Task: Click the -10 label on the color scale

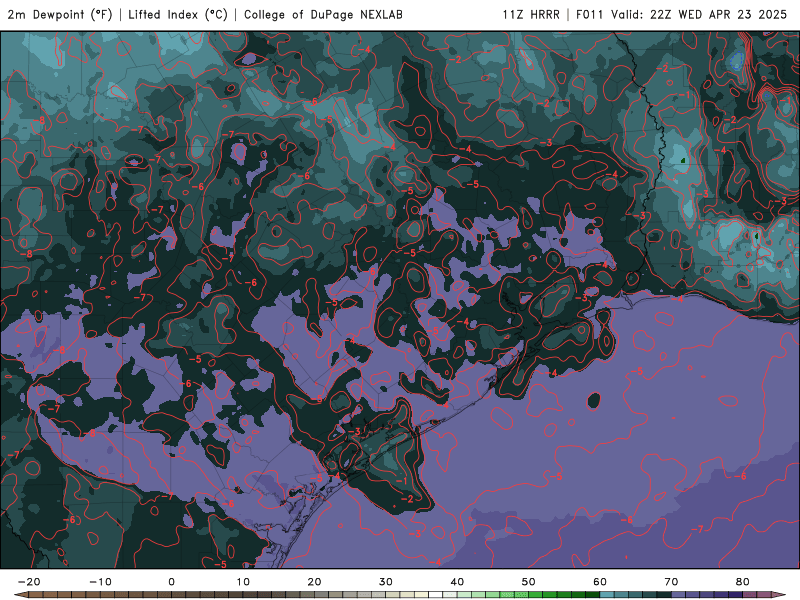Action: coord(100,582)
